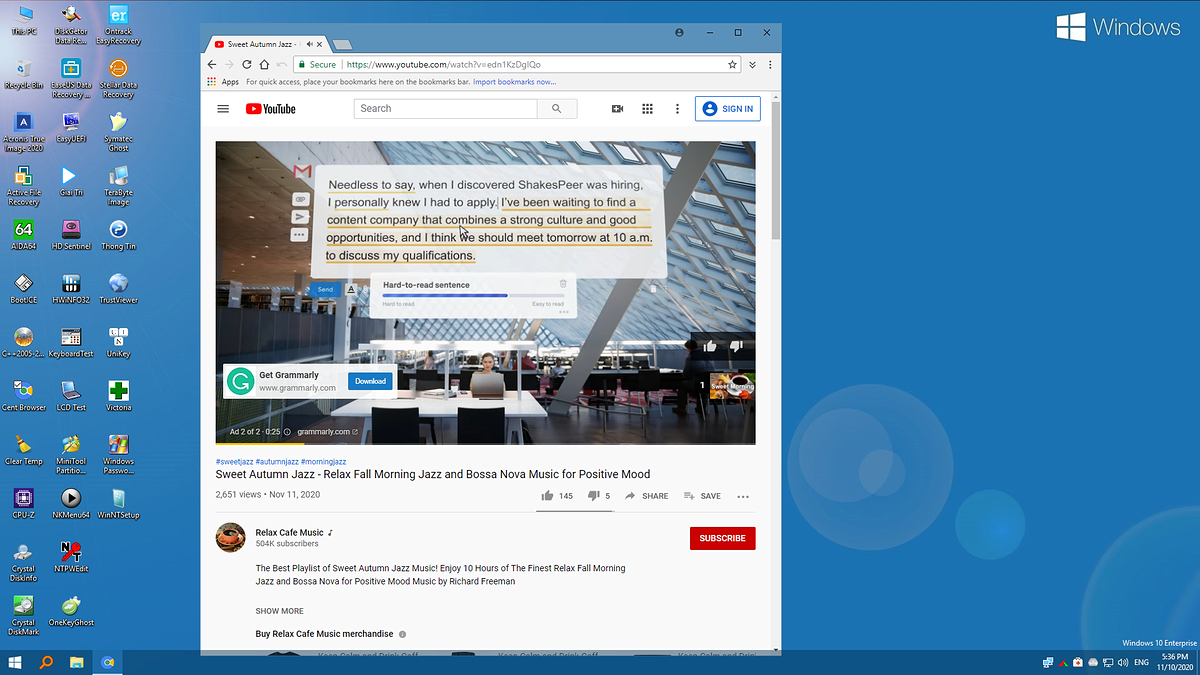Expand browser extensions overflow chevron
The height and width of the screenshot is (675, 1200).
[752, 64]
